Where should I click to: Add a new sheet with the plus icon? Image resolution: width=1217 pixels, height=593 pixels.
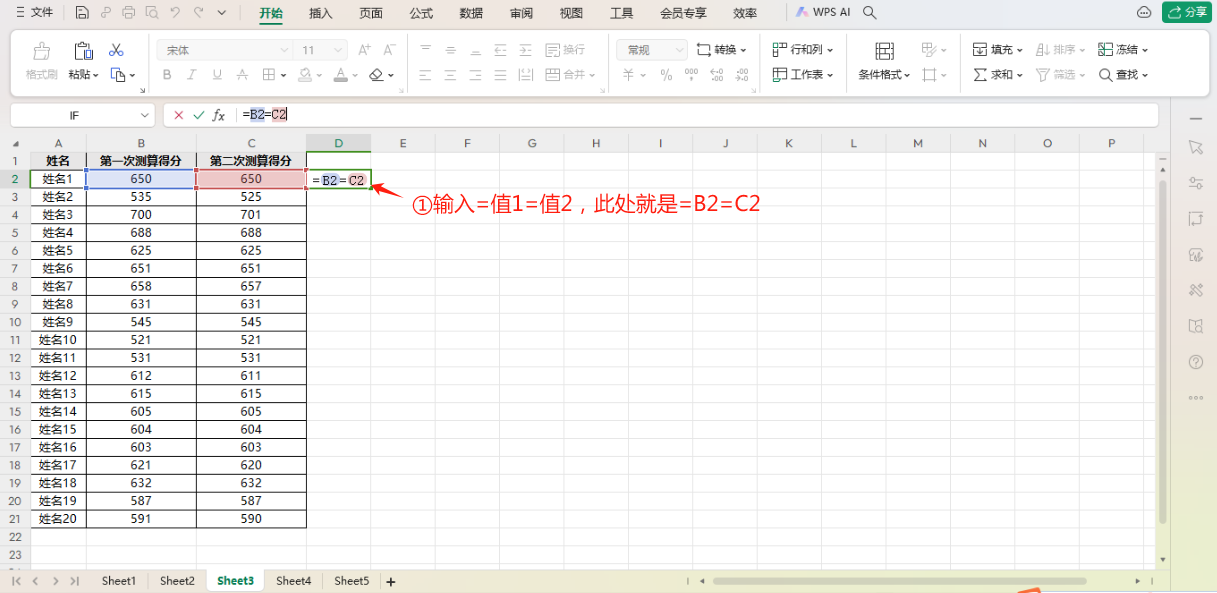pyautogui.click(x=391, y=581)
